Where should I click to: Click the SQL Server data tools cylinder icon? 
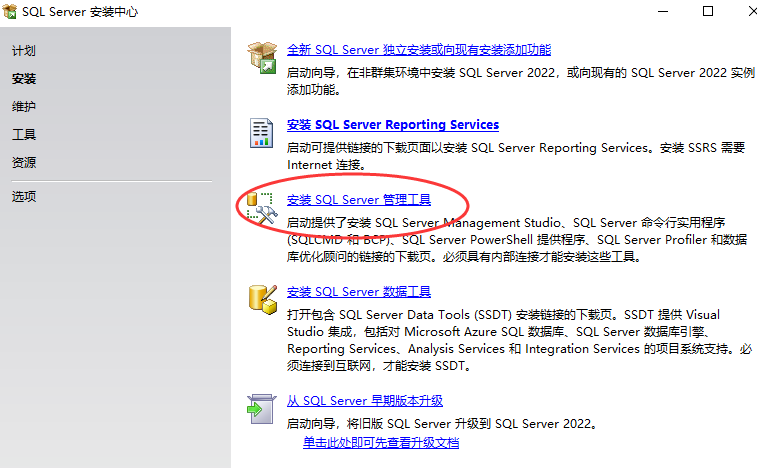(263, 299)
